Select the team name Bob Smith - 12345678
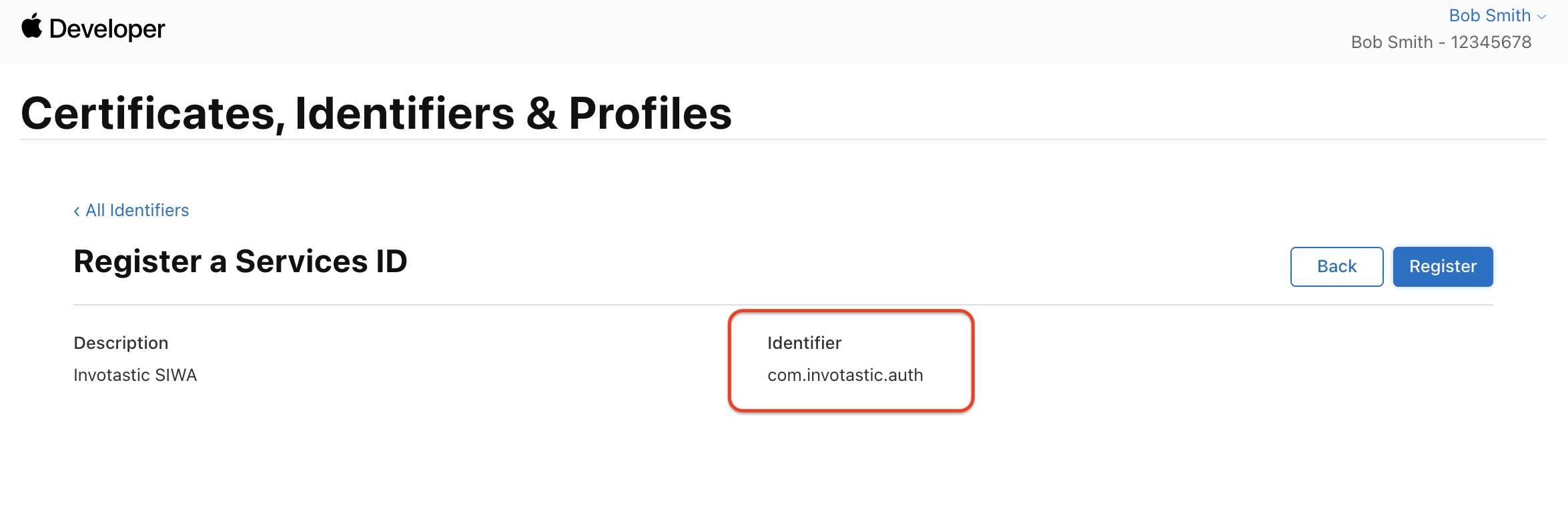The width and height of the screenshot is (1568, 519). (1441, 42)
